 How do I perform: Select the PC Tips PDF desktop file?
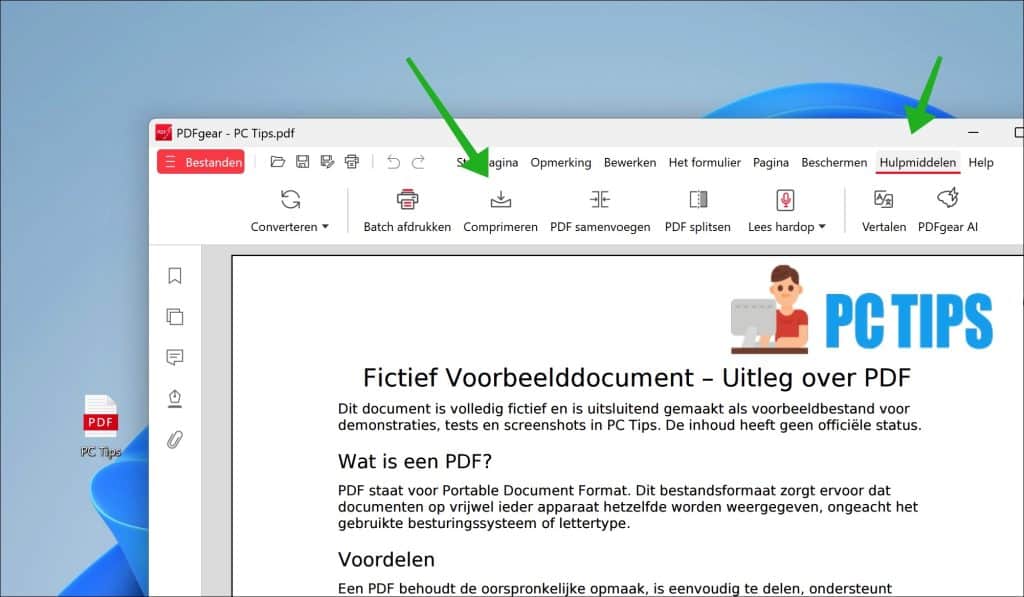coord(101,426)
